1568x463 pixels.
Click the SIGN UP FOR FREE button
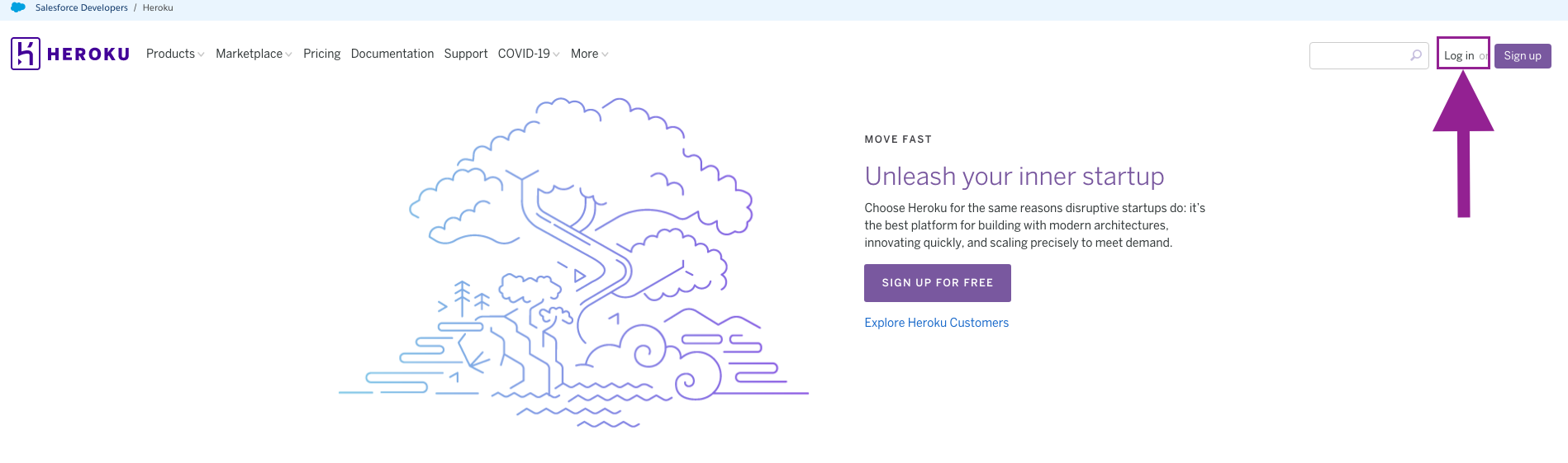pos(937,282)
